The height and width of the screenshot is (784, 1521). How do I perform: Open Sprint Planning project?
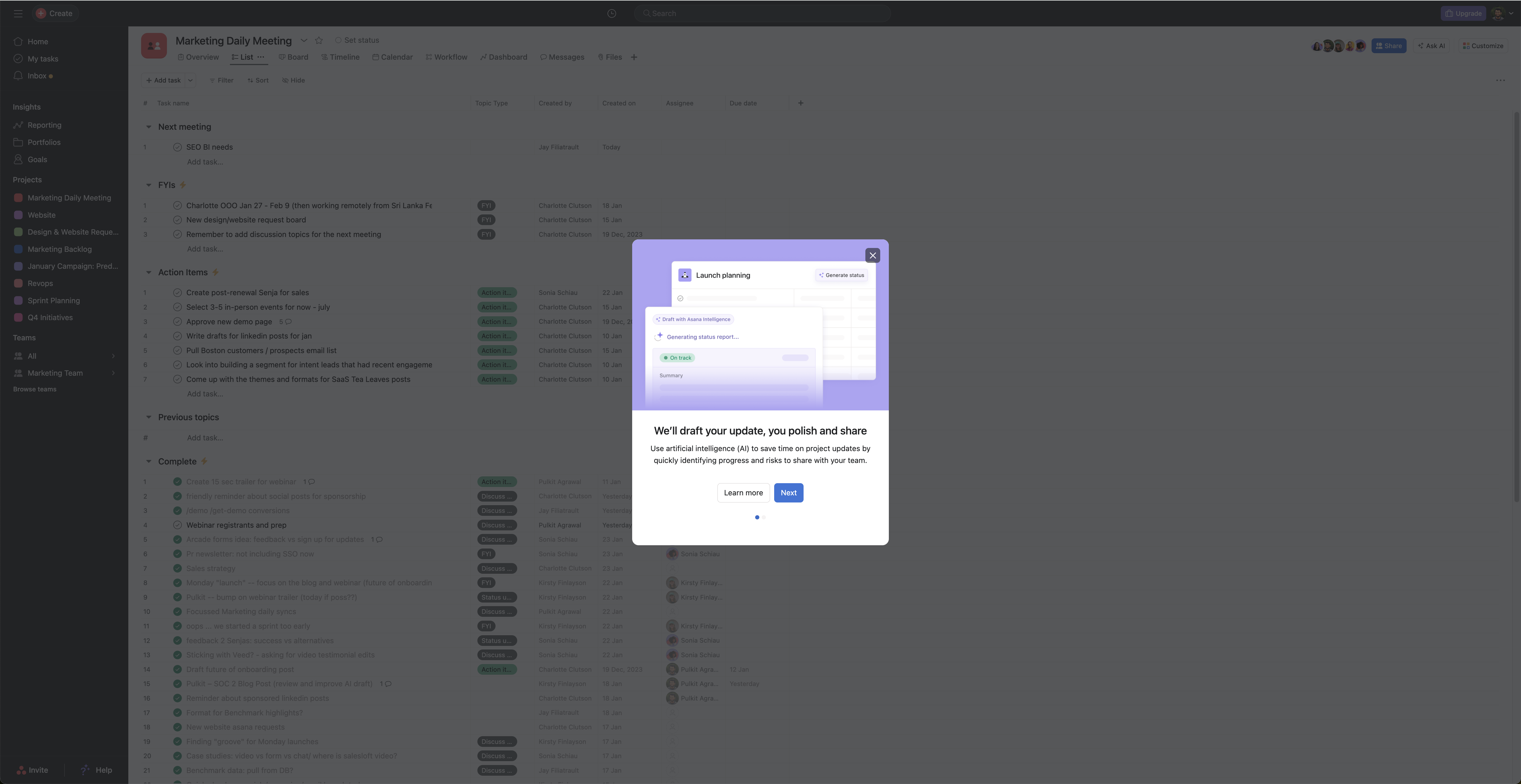click(54, 301)
